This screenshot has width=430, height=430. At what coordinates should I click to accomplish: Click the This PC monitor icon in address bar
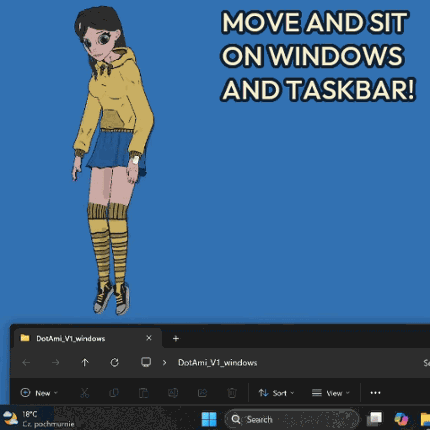[146, 362]
